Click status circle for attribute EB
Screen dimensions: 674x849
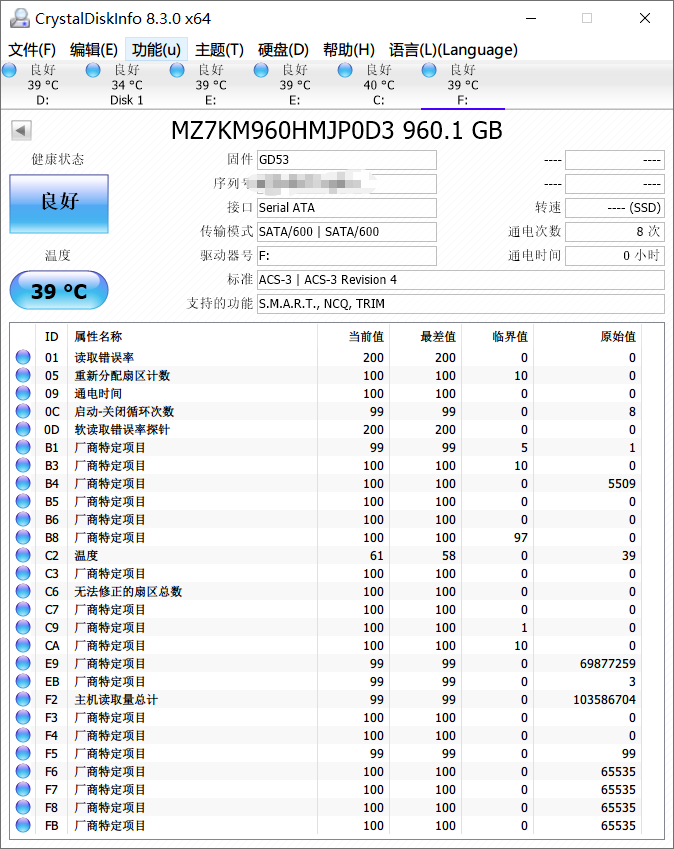point(23,681)
